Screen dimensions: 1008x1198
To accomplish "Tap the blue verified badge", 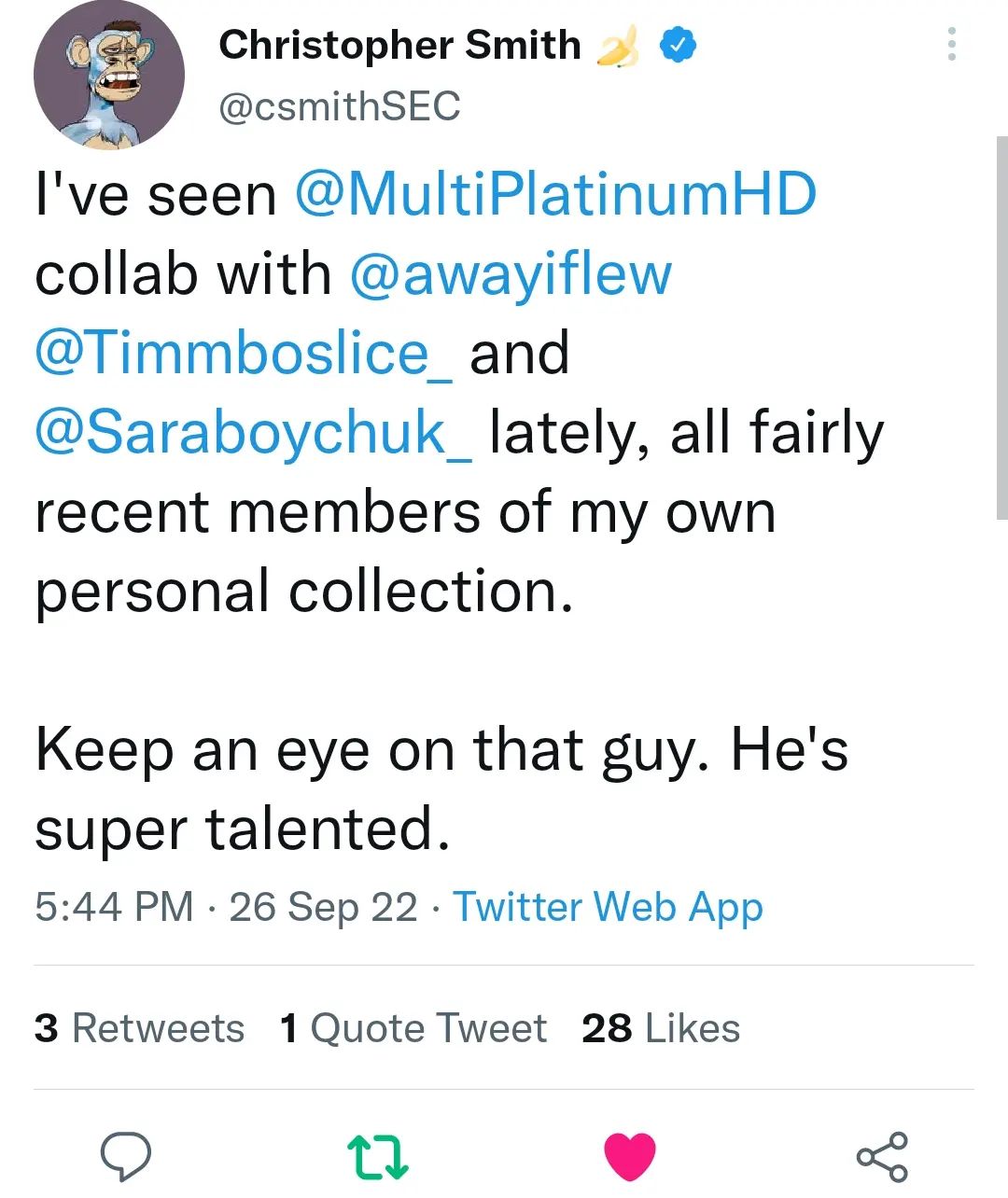I will pyautogui.click(x=679, y=45).
